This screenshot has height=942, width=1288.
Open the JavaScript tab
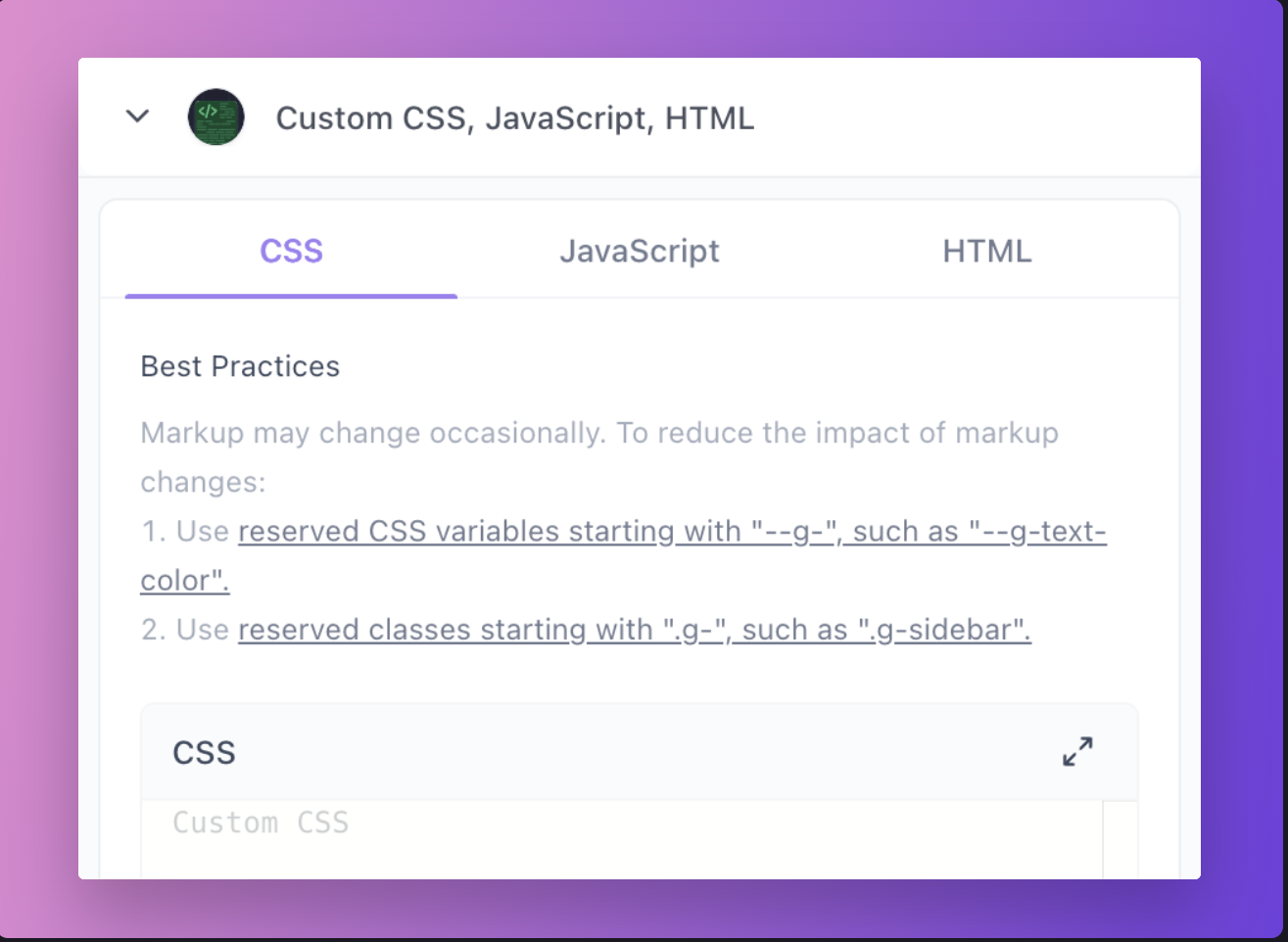pyautogui.click(x=639, y=252)
